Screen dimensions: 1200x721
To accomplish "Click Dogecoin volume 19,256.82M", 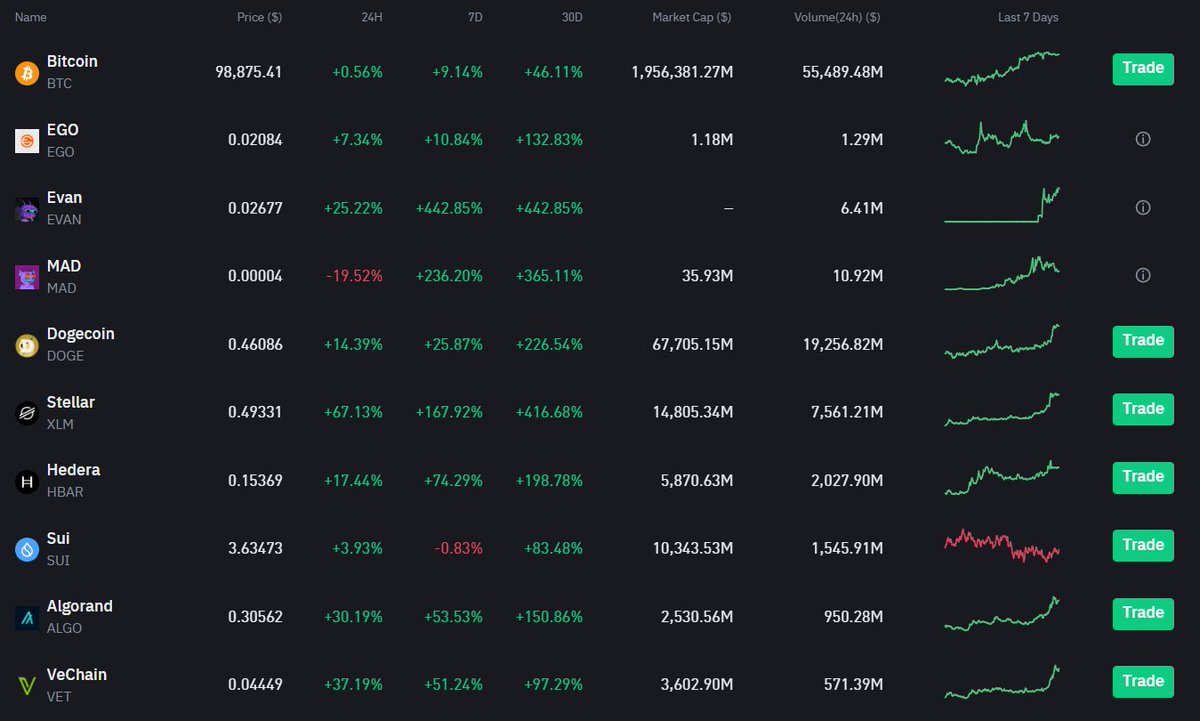I will coord(841,344).
